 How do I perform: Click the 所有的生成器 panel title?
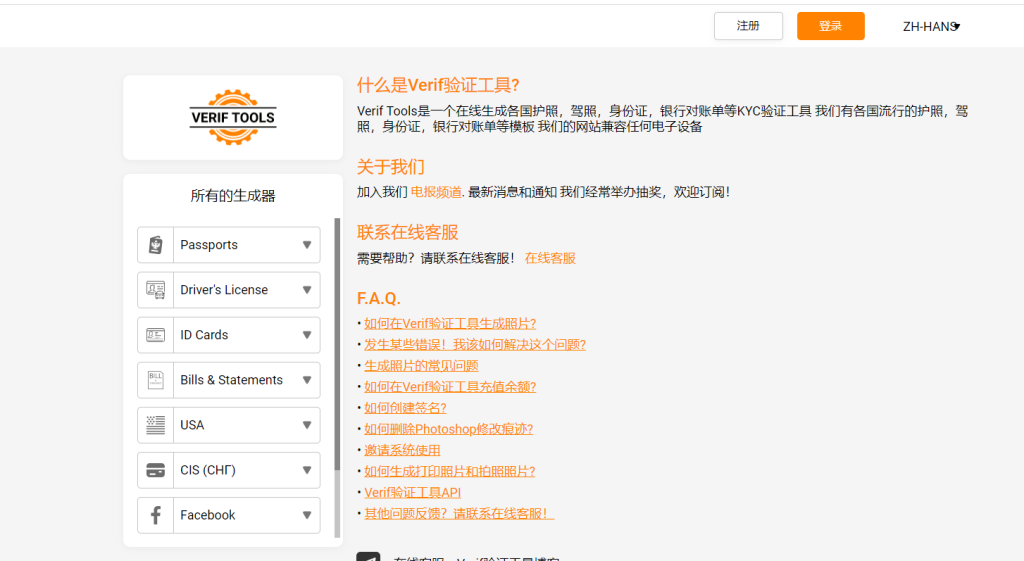233,196
